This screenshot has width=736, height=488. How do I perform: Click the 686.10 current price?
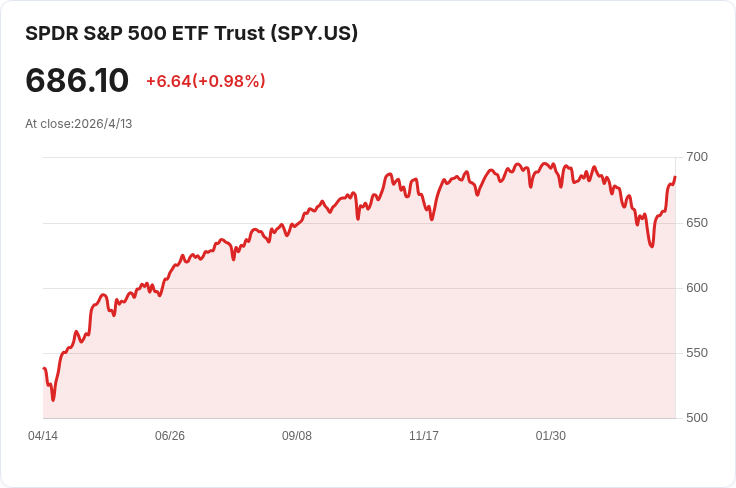(x=77, y=81)
